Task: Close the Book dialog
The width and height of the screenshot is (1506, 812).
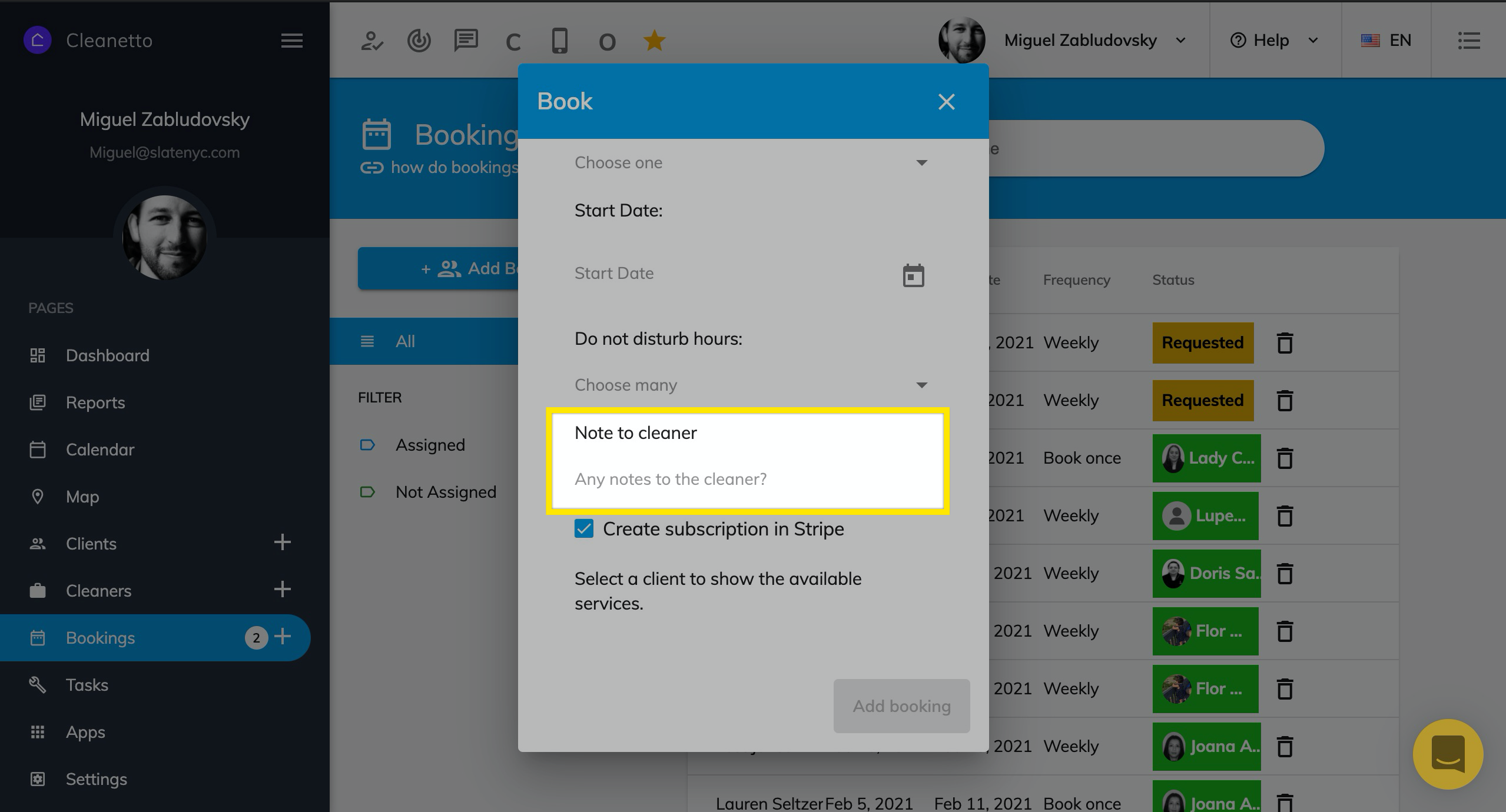Action: (x=946, y=102)
